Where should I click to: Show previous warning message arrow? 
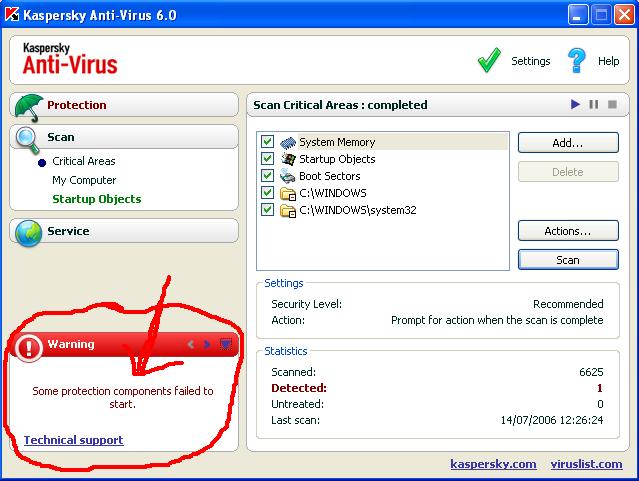click(191, 344)
